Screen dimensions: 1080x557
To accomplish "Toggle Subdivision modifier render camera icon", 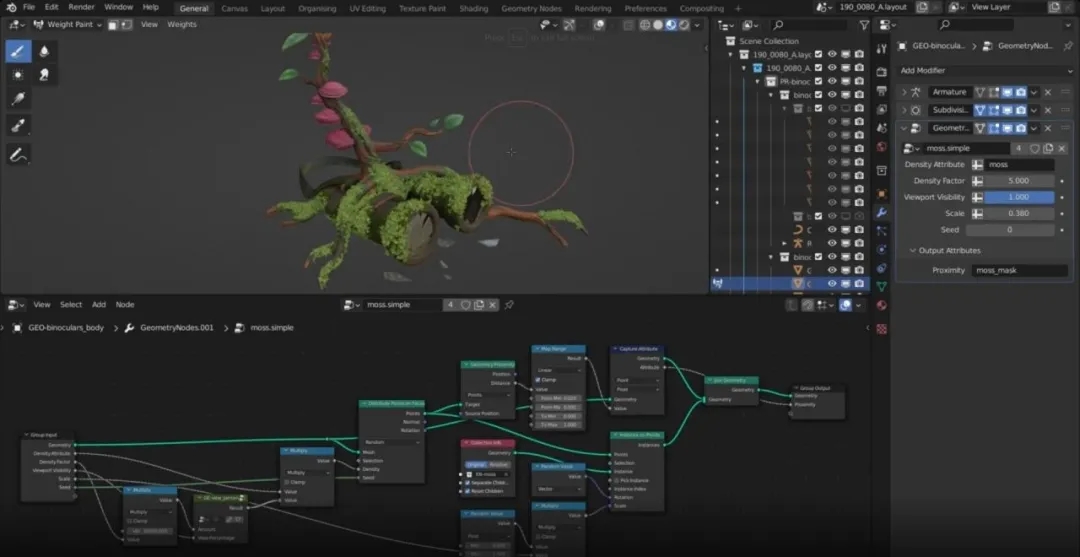I will point(1020,110).
